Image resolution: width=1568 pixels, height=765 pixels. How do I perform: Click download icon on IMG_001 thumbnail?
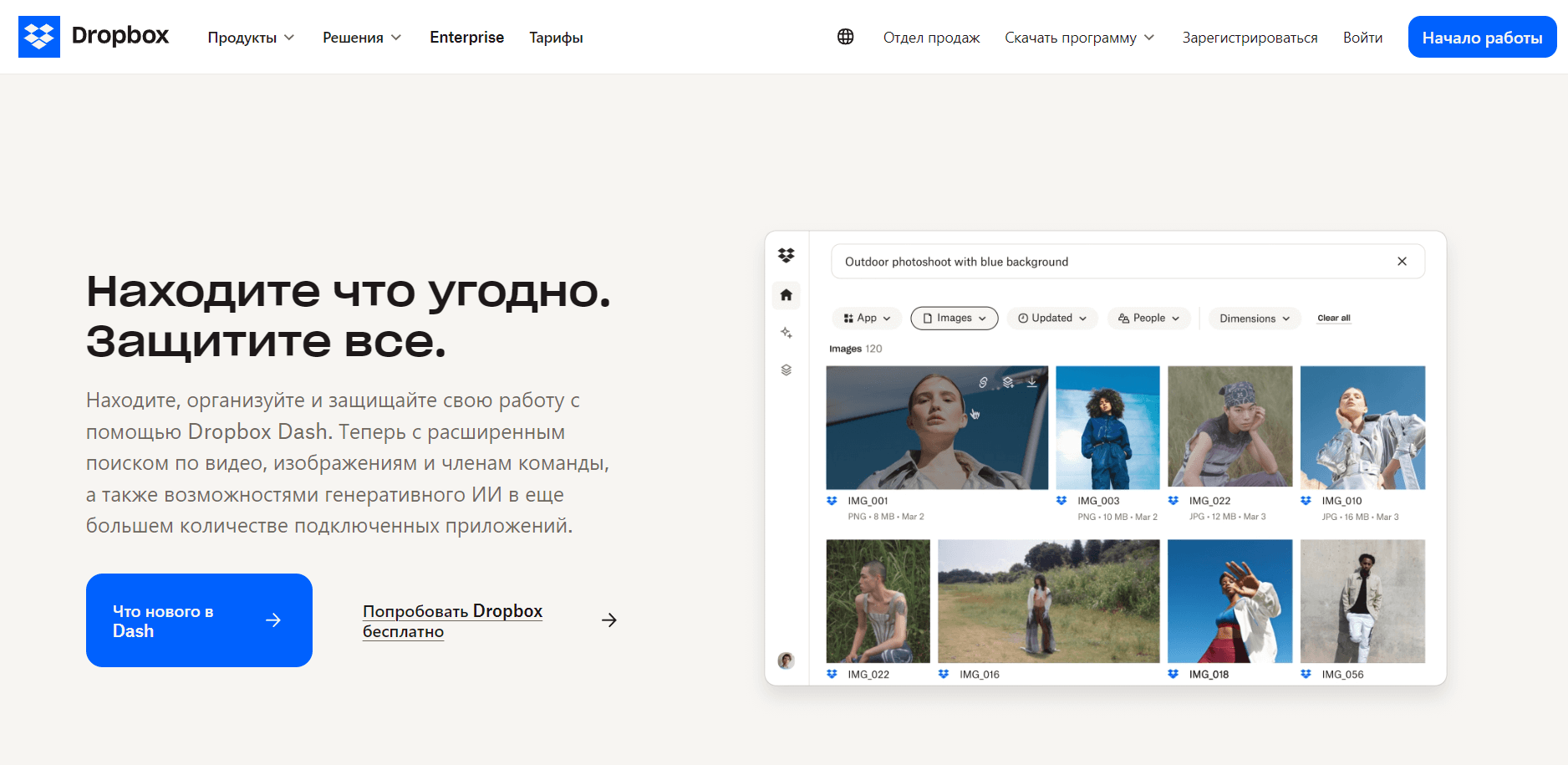click(x=1032, y=382)
